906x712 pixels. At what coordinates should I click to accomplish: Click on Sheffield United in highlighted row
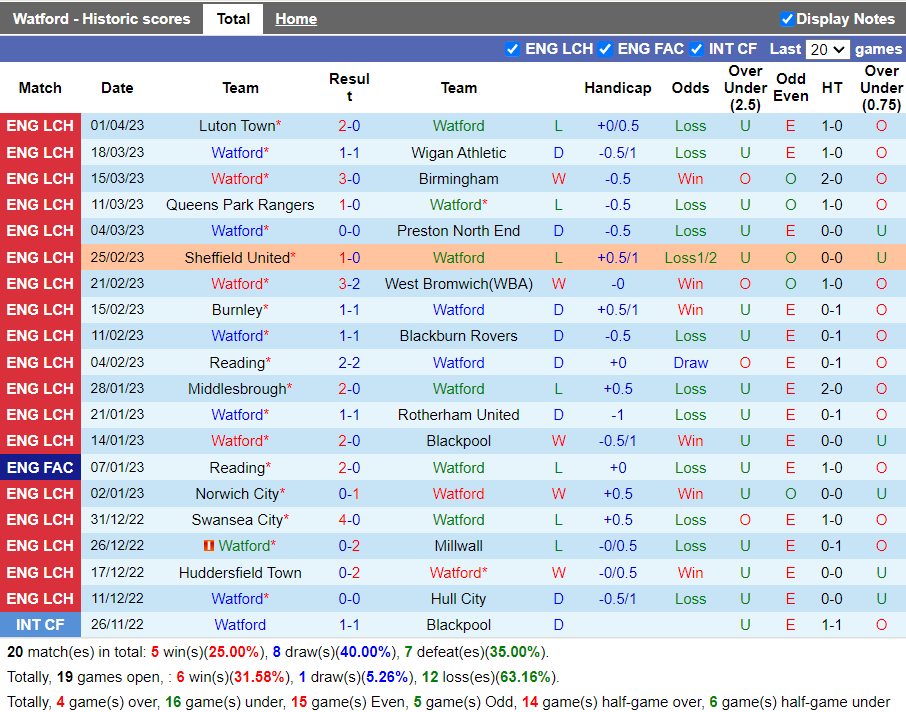(x=236, y=257)
